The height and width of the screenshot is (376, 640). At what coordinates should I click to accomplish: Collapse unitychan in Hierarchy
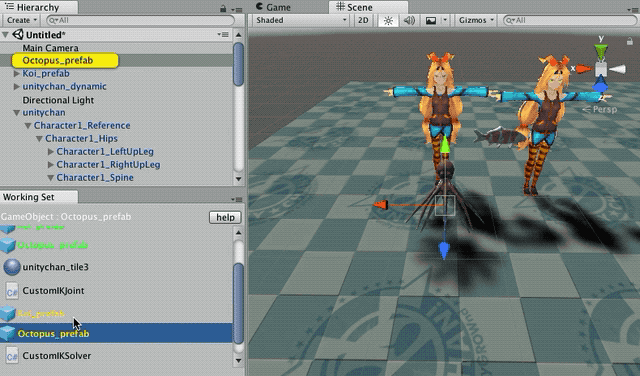17,113
